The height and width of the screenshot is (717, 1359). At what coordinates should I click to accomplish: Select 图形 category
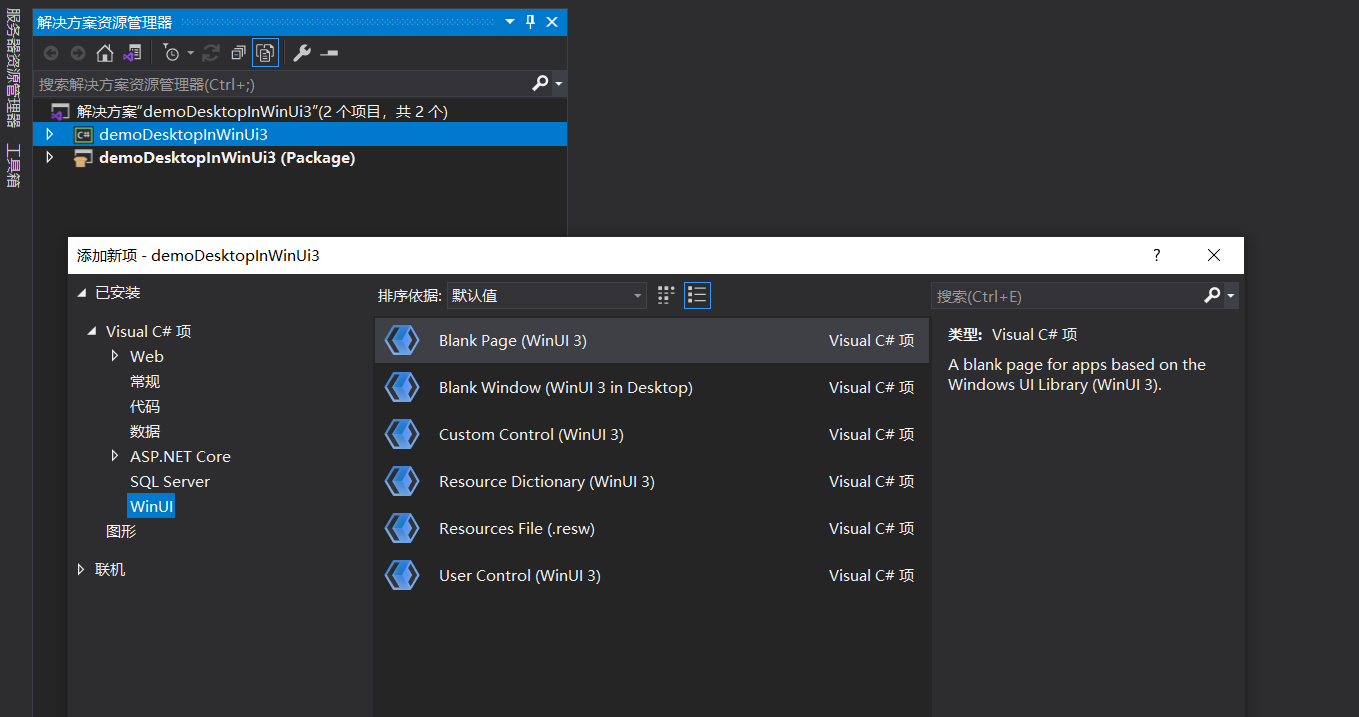[x=121, y=531]
